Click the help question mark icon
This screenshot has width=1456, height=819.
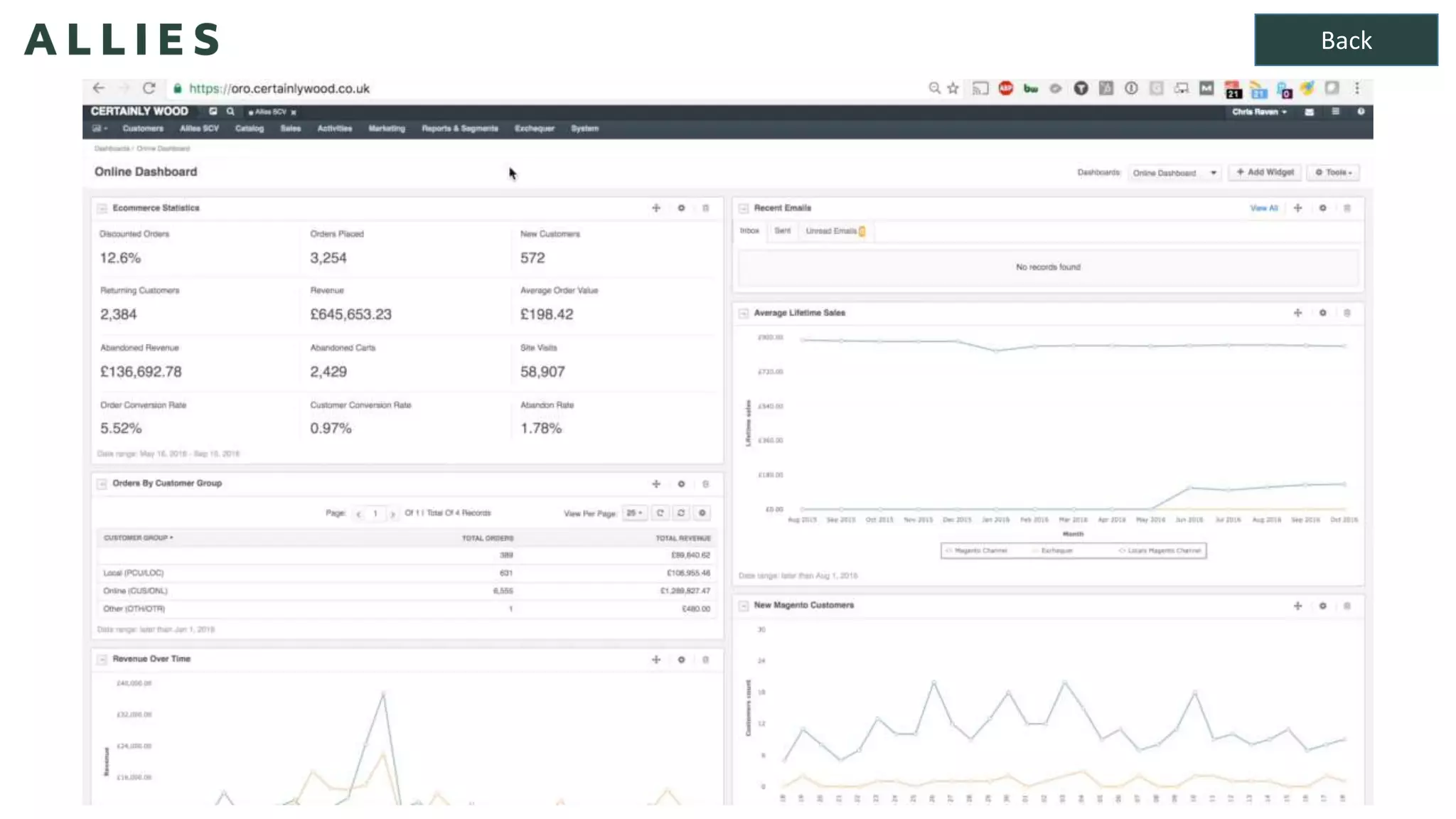pos(1360,112)
